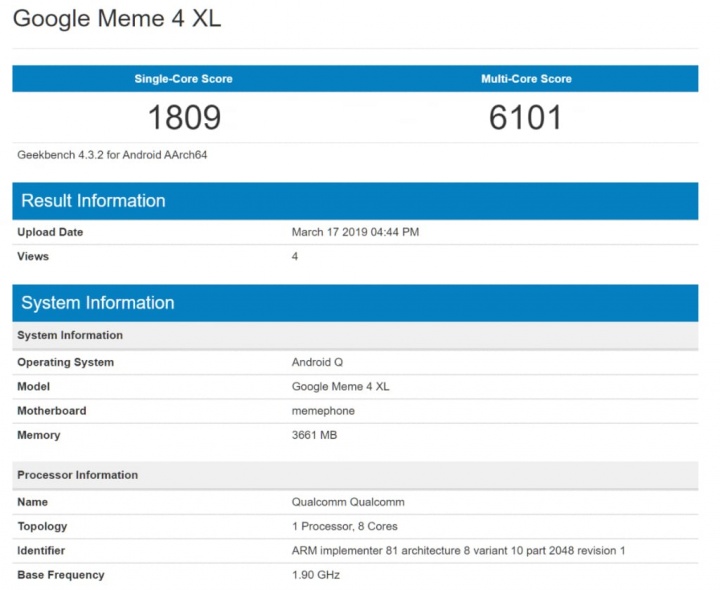
Task: Click the multi-core score value 6101
Action: coord(526,117)
